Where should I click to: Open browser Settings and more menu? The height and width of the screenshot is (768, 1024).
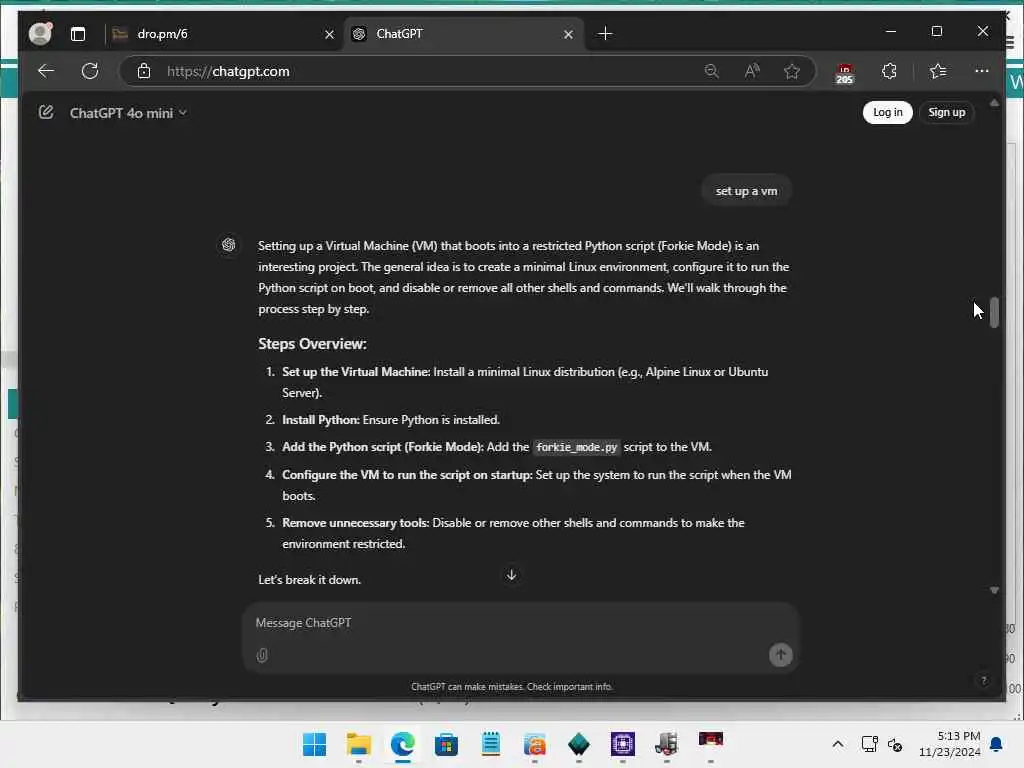pyautogui.click(x=982, y=71)
